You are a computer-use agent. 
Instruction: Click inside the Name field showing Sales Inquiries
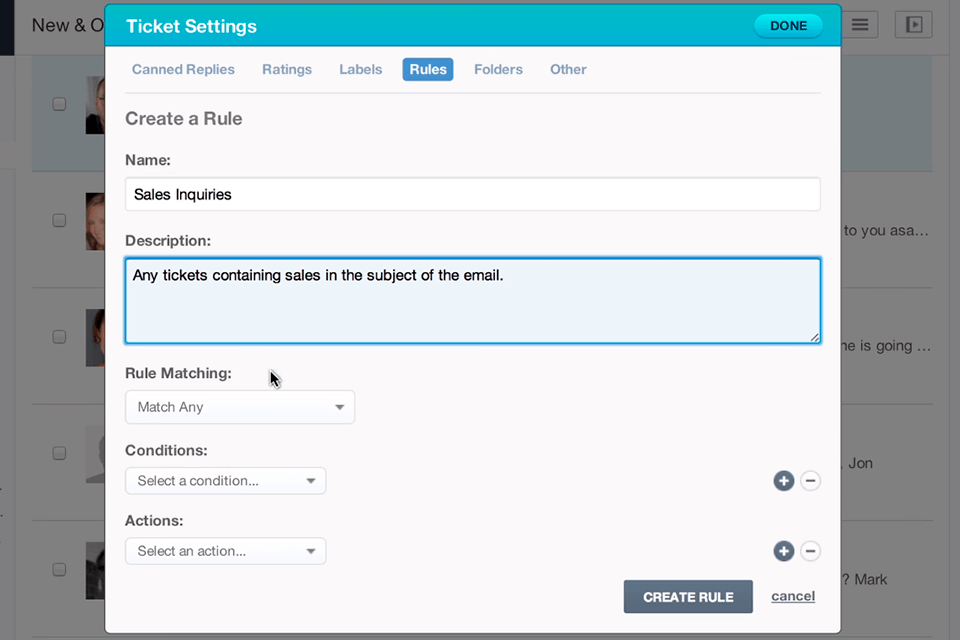[472, 193]
